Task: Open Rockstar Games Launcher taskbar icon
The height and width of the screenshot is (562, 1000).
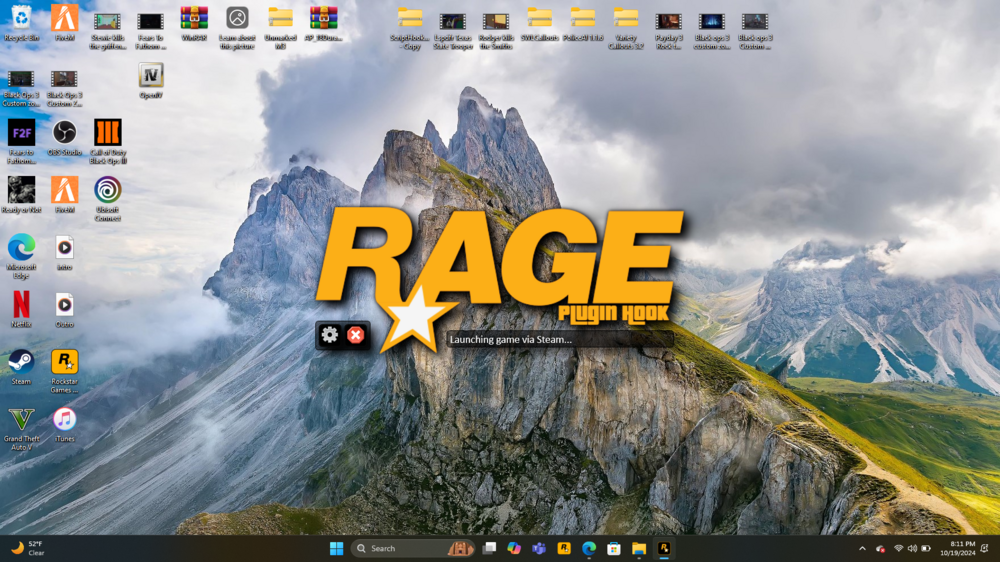Action: pyautogui.click(x=564, y=549)
